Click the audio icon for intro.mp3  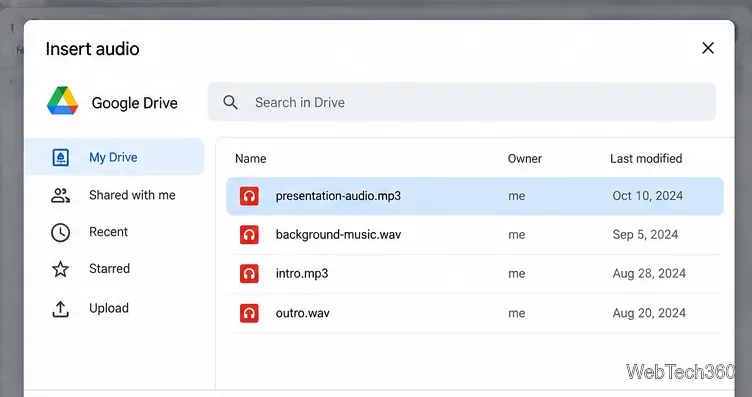coord(249,274)
